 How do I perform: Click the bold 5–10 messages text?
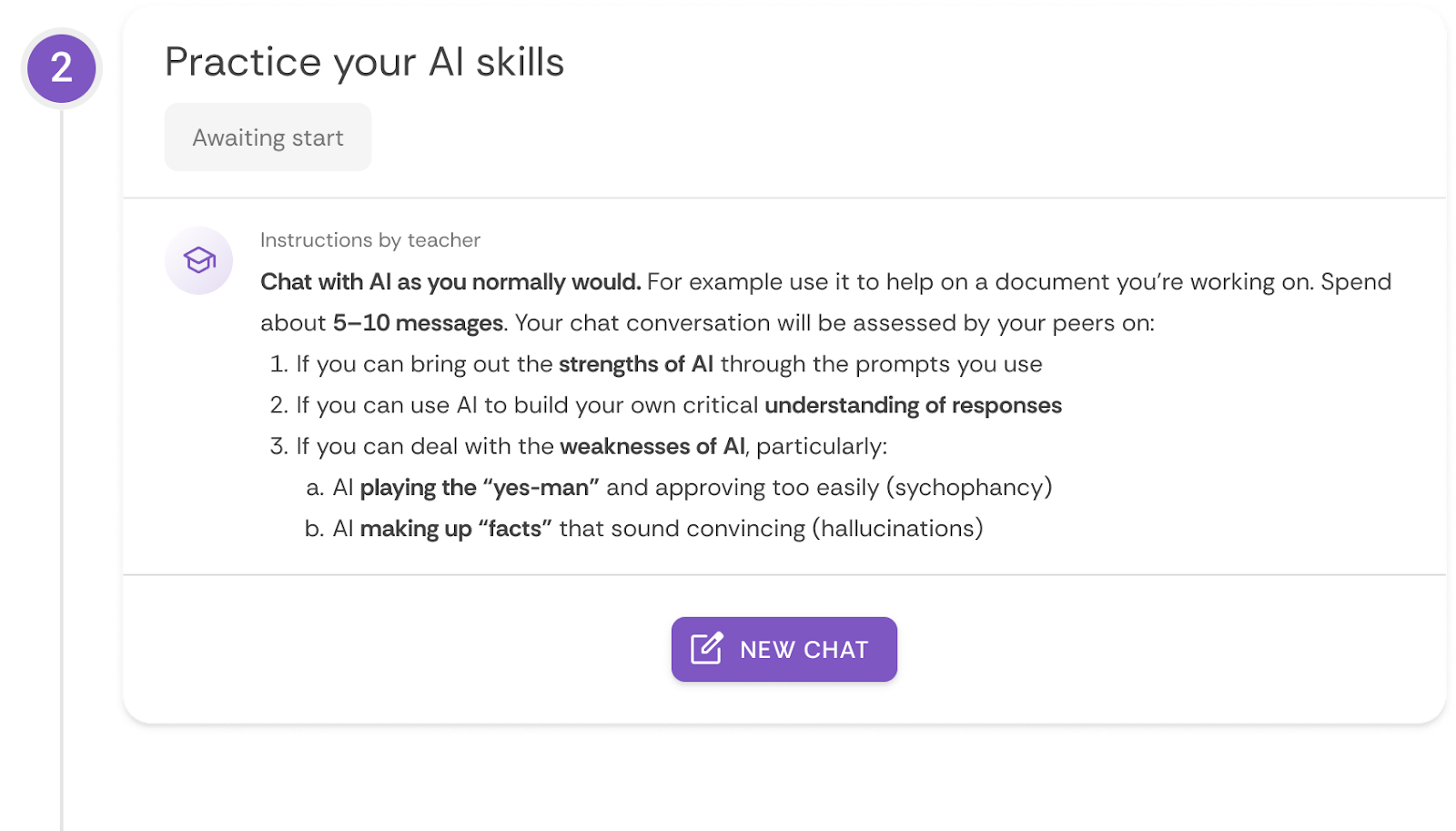click(x=418, y=323)
